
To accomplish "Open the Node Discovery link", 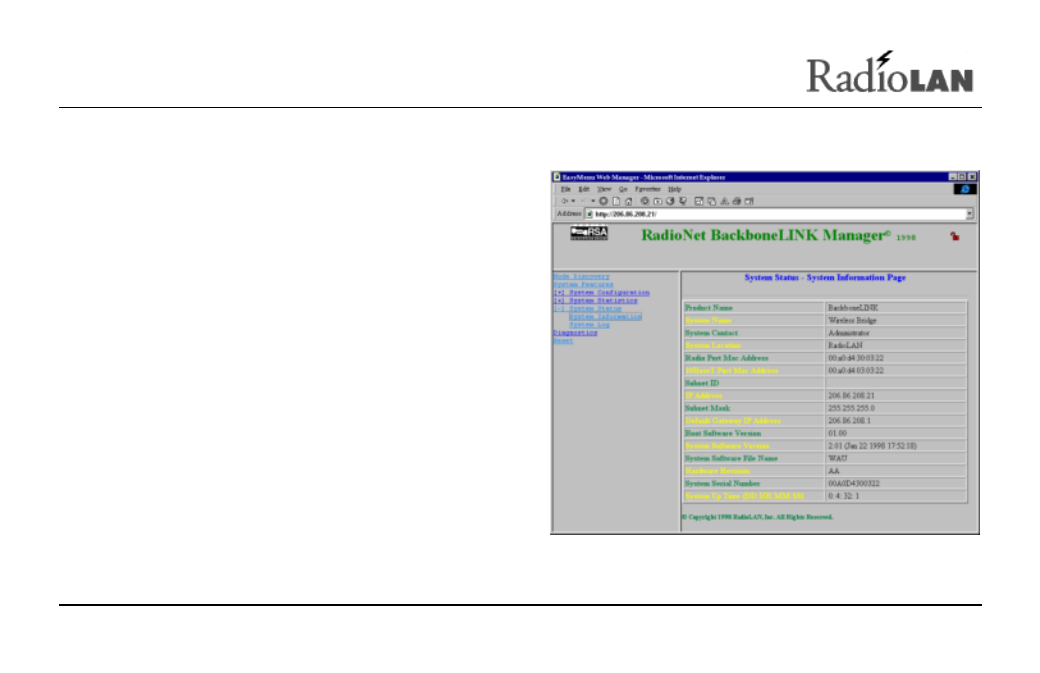I will pos(582,276).
